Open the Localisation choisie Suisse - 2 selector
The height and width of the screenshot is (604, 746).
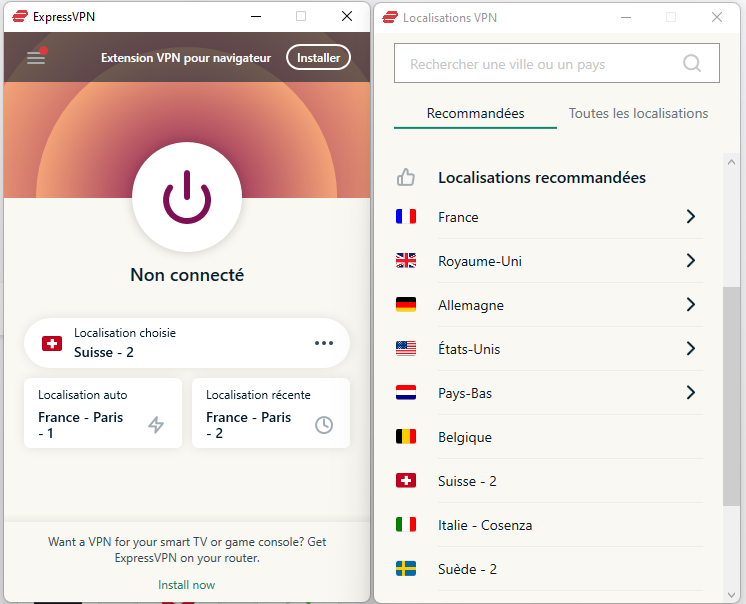click(187, 343)
